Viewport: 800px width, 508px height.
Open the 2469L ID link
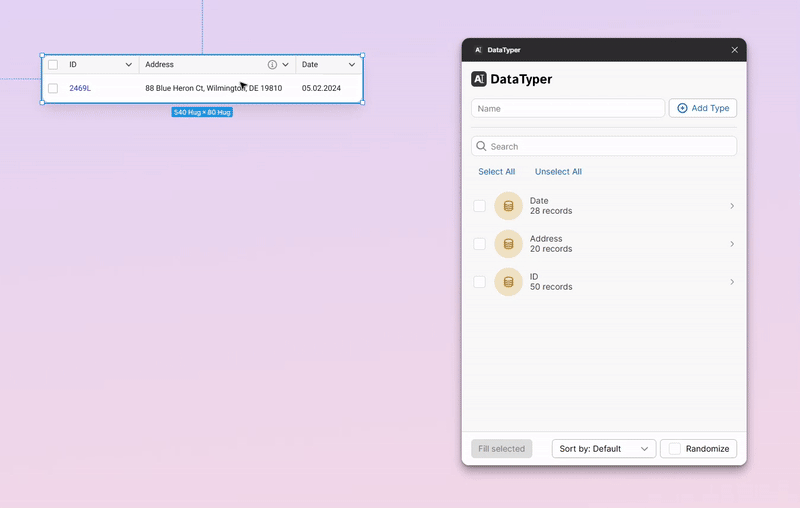point(80,88)
